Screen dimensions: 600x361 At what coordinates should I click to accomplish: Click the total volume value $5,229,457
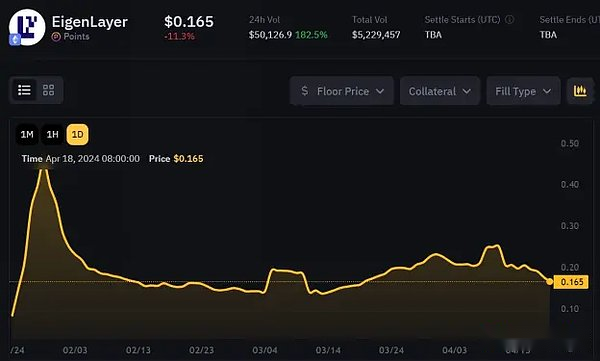point(376,35)
